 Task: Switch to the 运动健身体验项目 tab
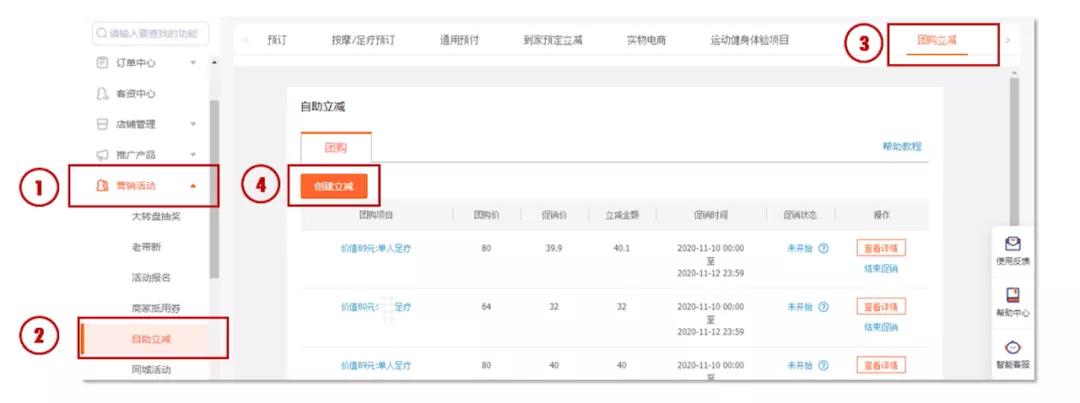tap(749, 40)
